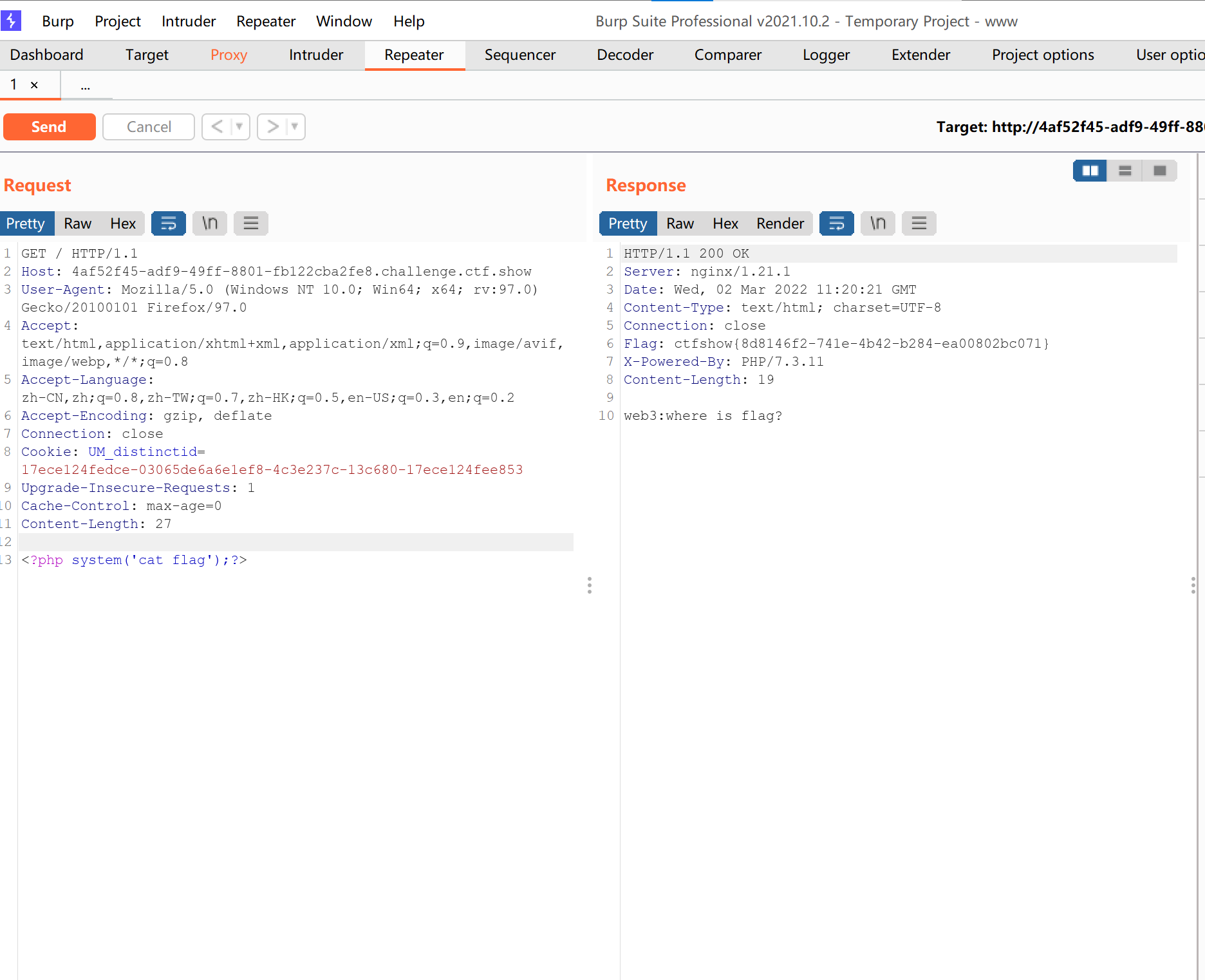Switch to the Decoder tab
The width and height of the screenshot is (1205, 980).
click(x=625, y=55)
